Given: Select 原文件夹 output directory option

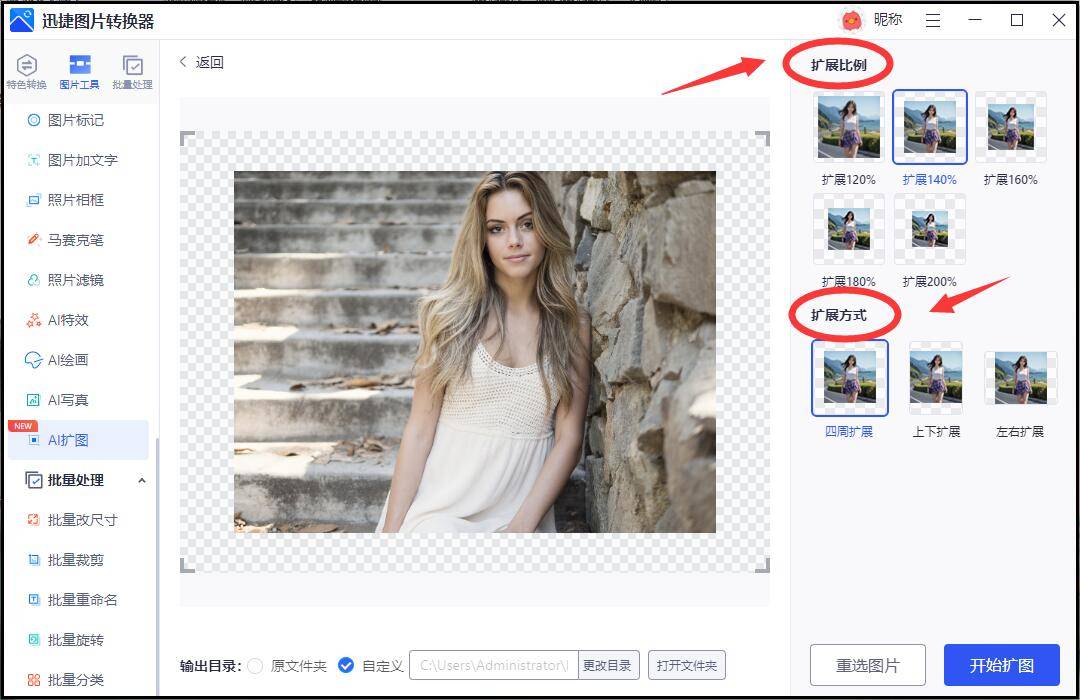Looking at the screenshot, I should point(256,665).
